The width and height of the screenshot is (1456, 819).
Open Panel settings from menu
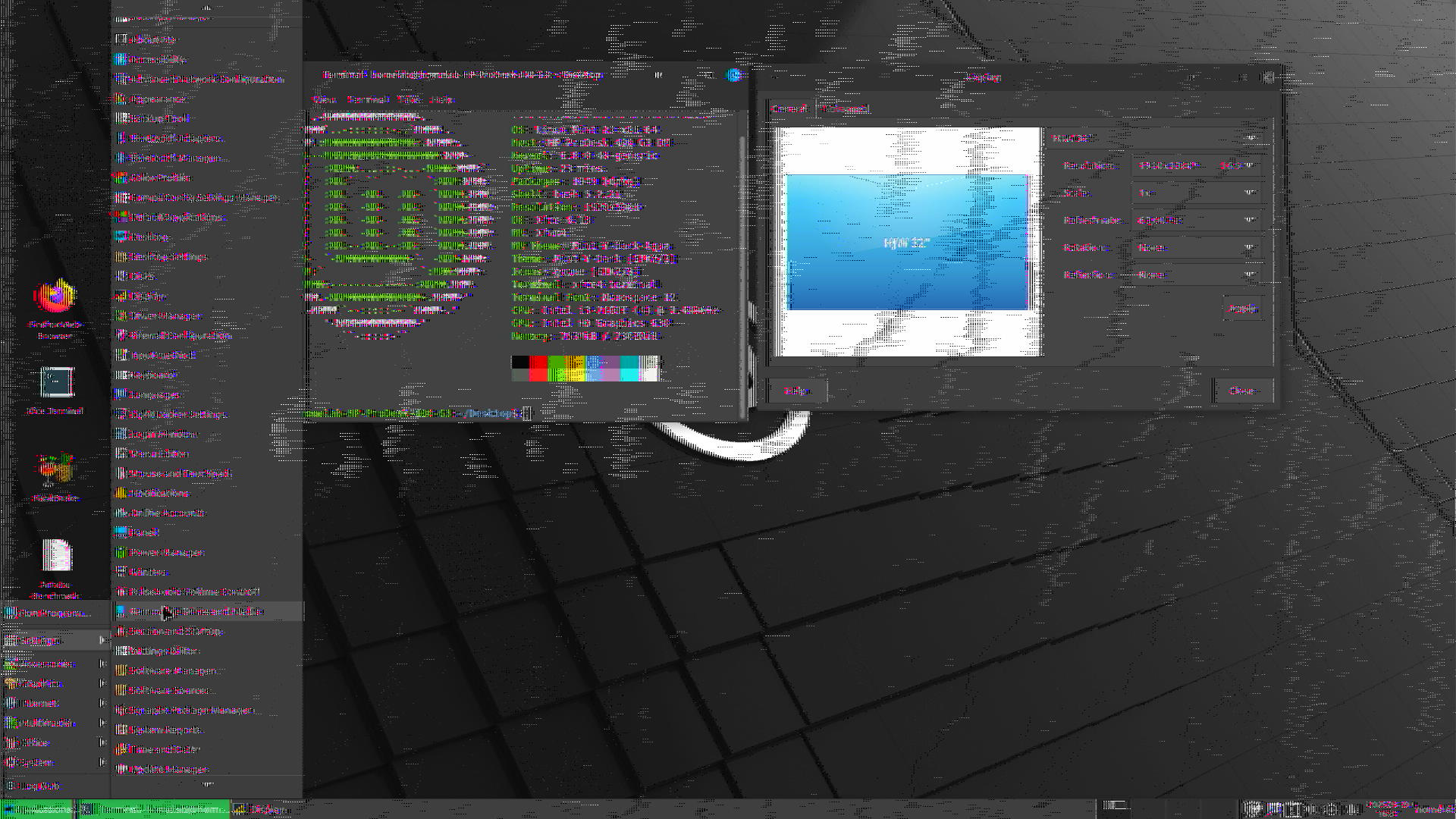(206, 532)
